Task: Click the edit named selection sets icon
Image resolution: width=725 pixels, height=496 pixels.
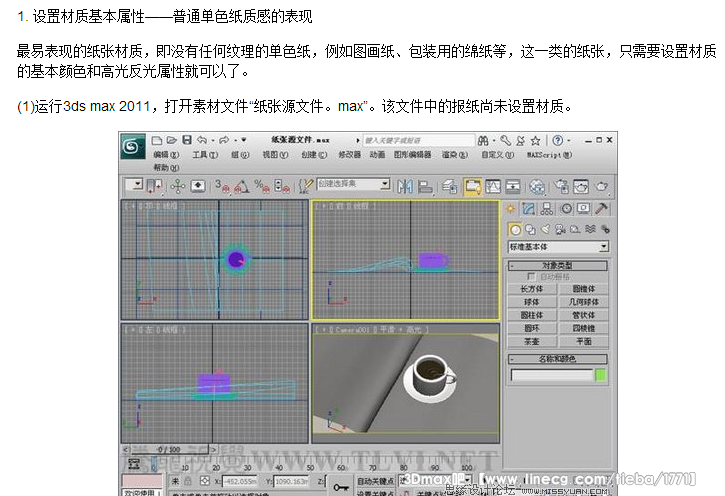Action: point(306,186)
